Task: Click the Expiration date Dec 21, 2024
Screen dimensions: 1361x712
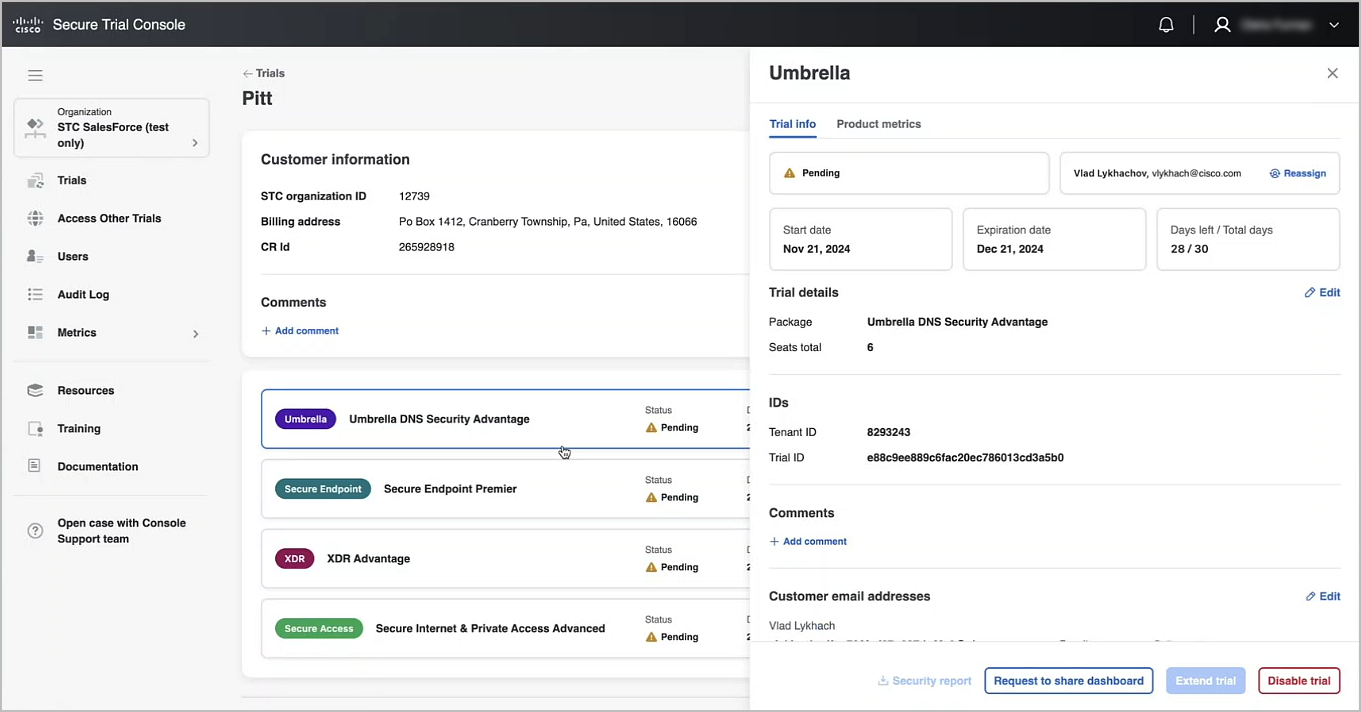Action: click(1054, 239)
